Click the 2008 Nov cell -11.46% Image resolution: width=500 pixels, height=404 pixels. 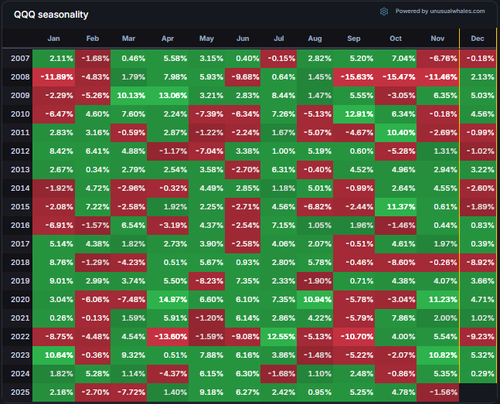click(438, 77)
